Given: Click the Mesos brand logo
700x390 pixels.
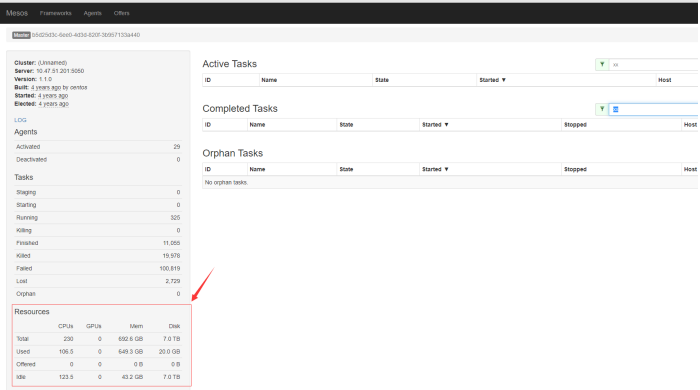Looking at the screenshot, I should point(17,13).
